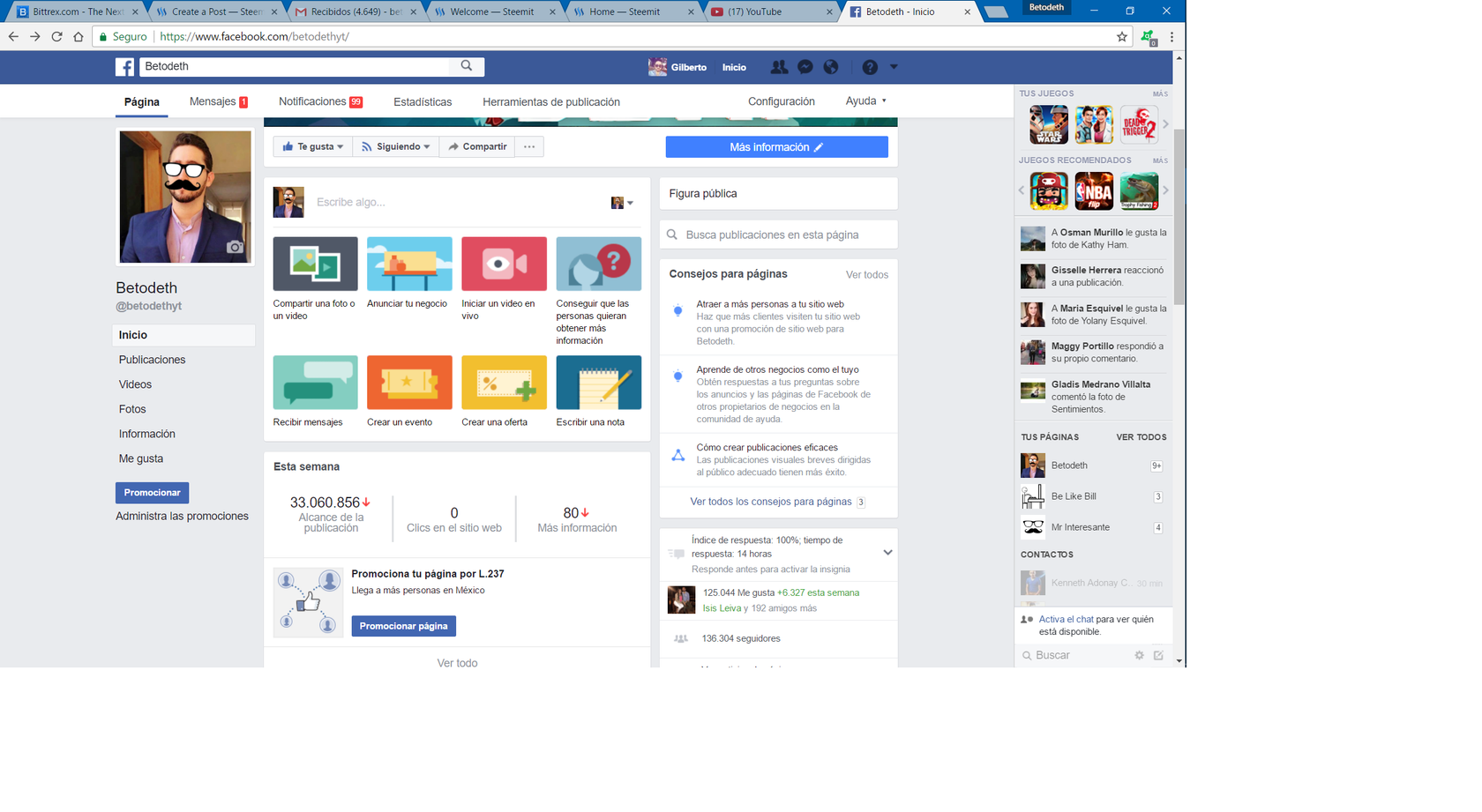Click the Ver todo link under Esta semana
This screenshot has width=1482, height=812.
pyautogui.click(x=457, y=663)
